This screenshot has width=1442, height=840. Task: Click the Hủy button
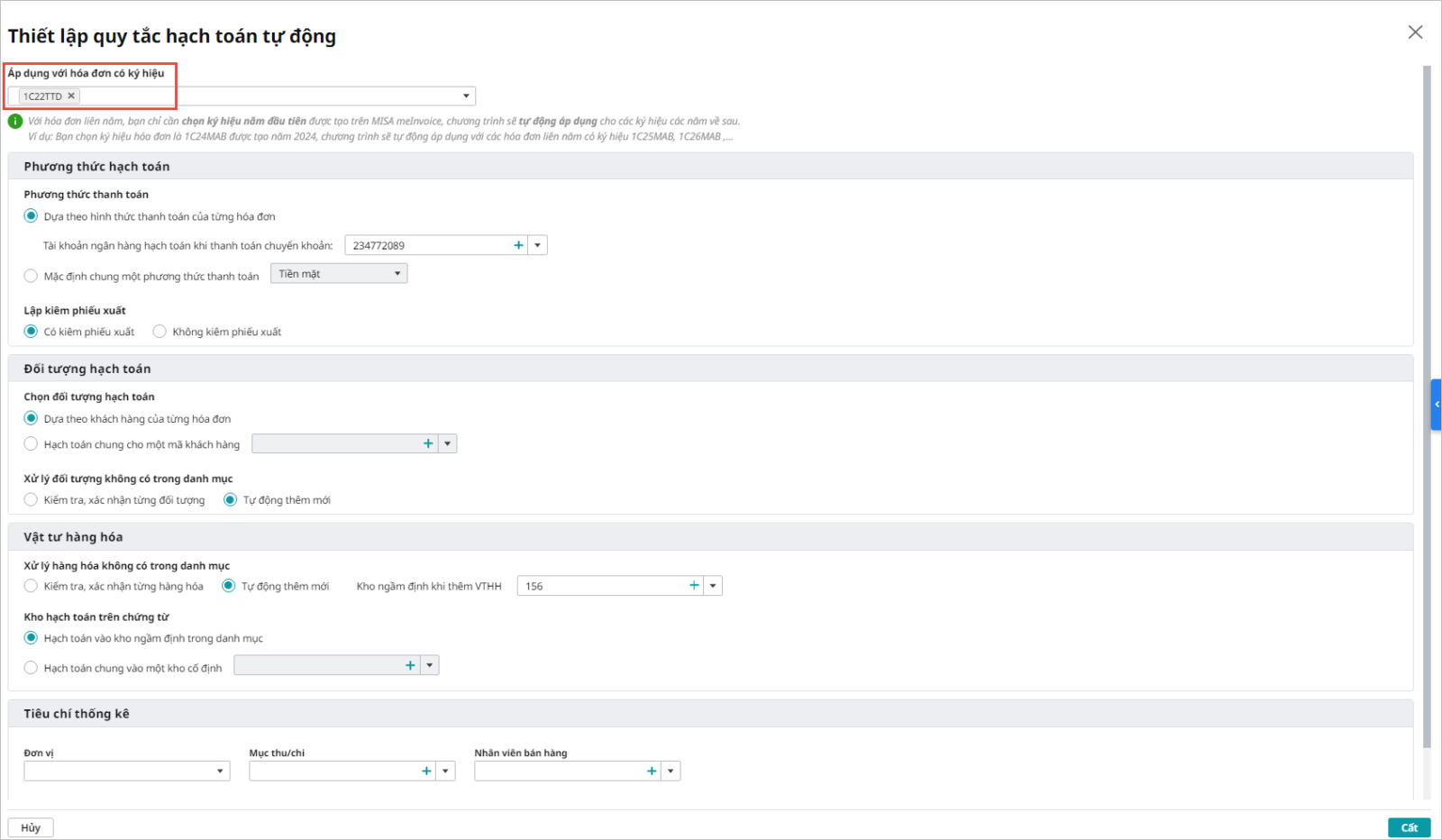(x=31, y=827)
